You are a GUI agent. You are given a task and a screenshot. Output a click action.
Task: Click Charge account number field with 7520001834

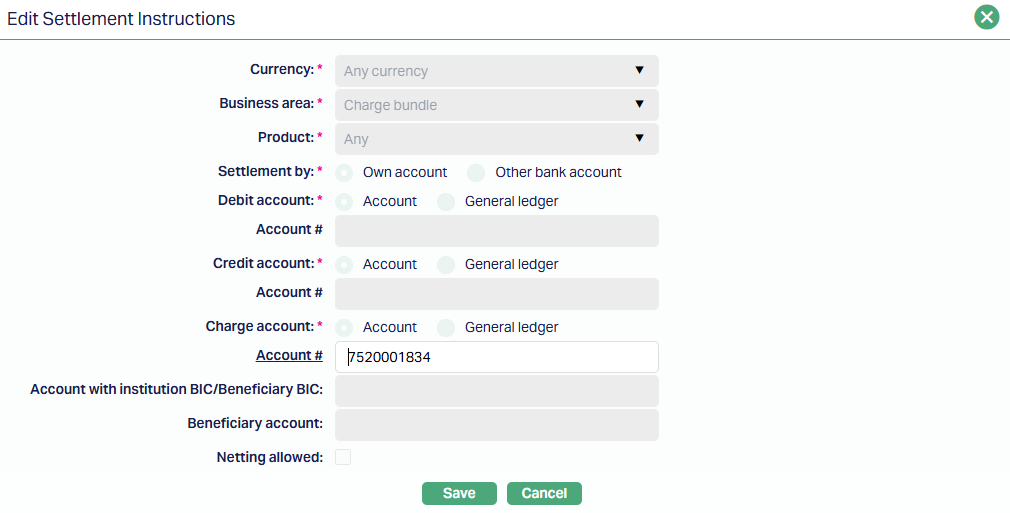[x=496, y=357]
